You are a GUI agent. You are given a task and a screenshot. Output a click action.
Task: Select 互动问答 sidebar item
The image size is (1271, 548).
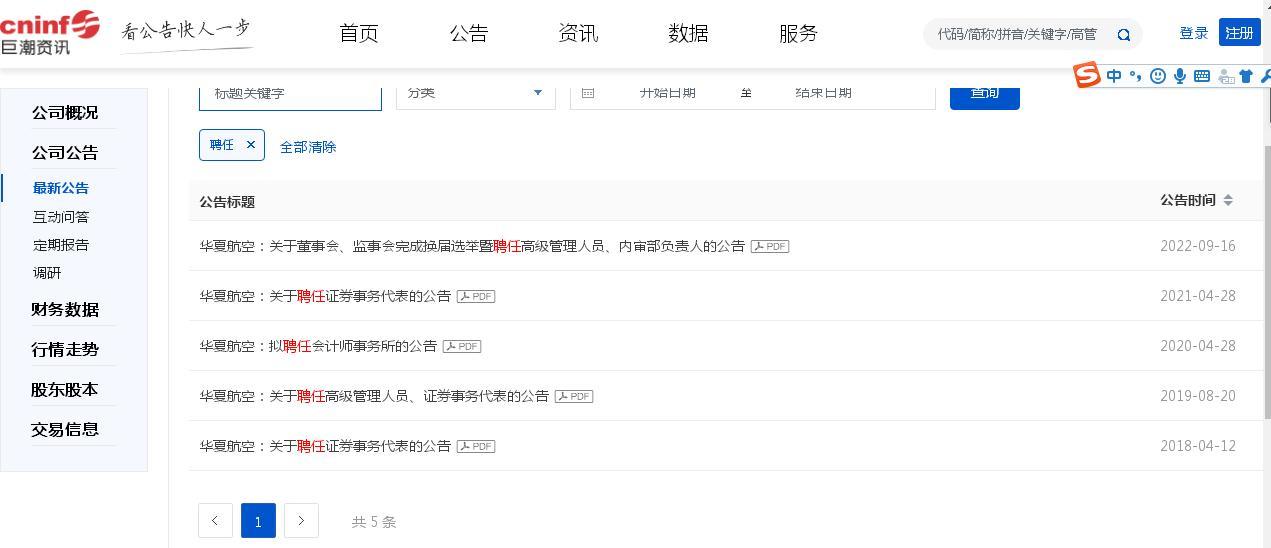coord(61,217)
